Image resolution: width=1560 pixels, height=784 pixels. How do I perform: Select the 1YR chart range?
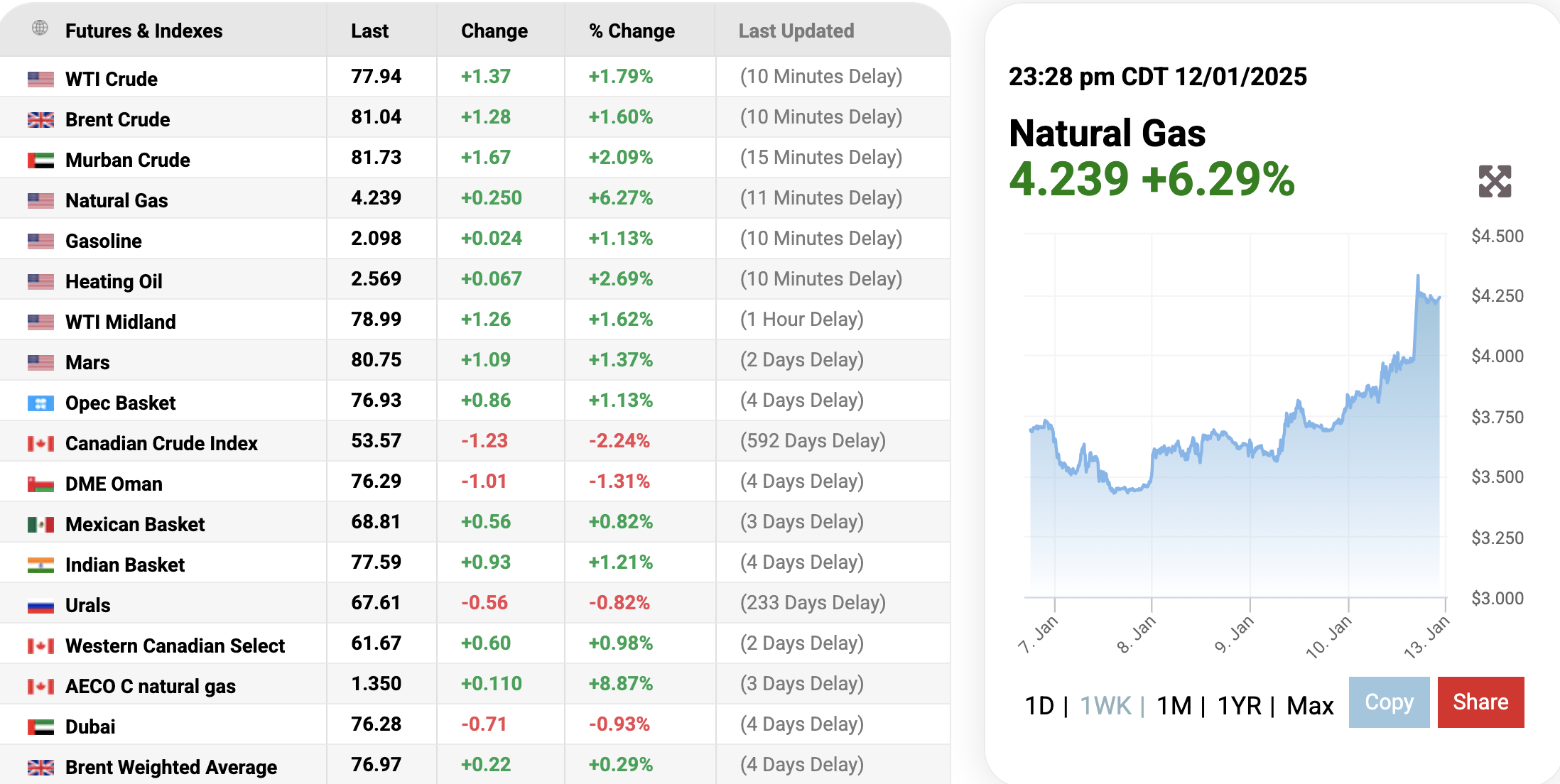(x=1239, y=706)
